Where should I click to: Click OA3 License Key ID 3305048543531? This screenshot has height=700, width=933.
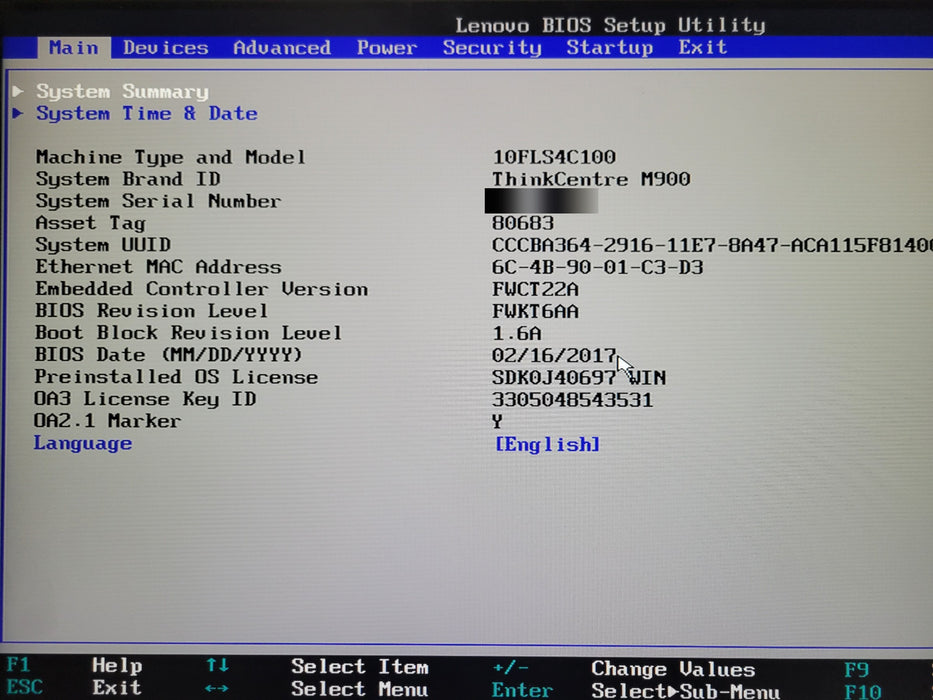[572, 399]
